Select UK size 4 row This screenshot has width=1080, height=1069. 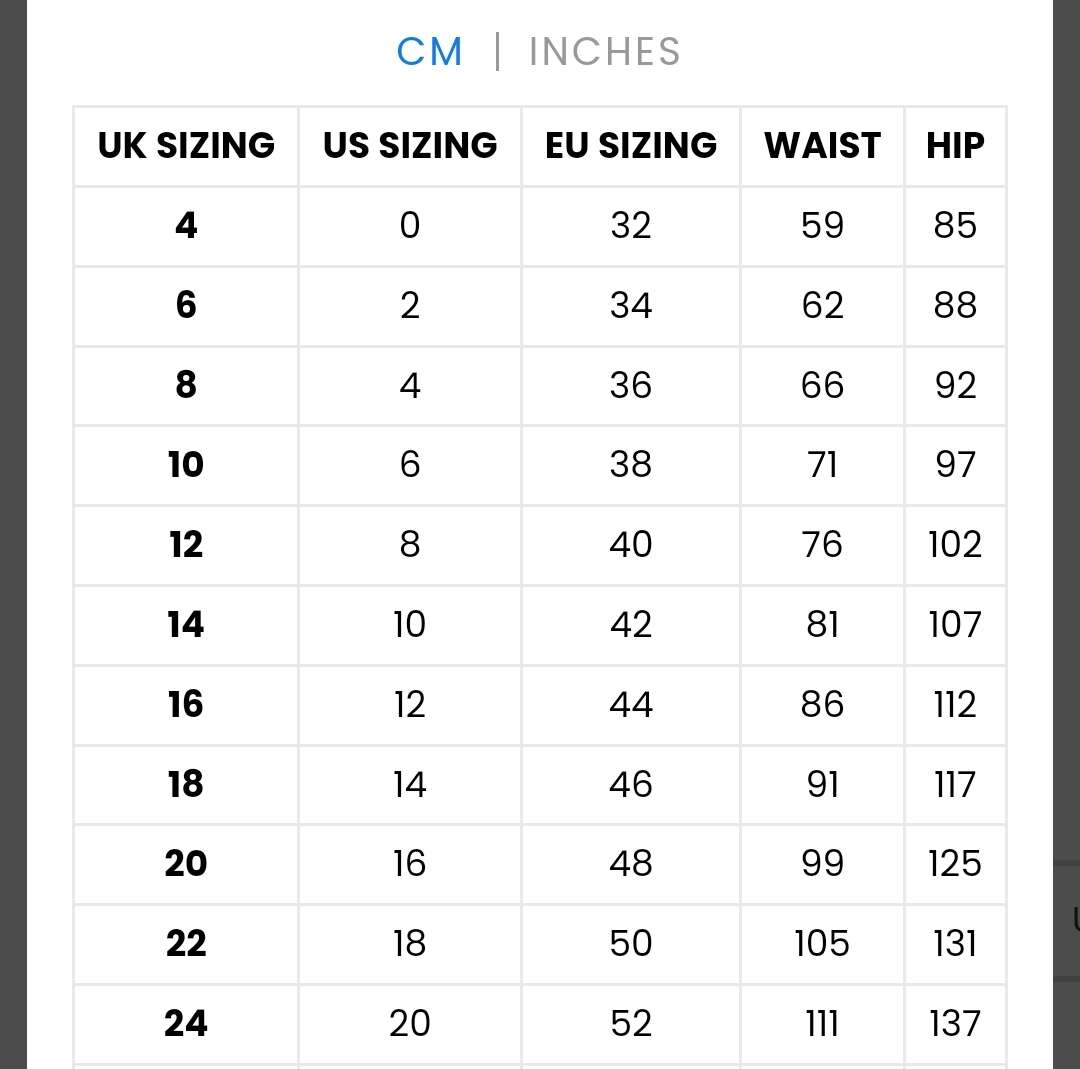(540, 226)
